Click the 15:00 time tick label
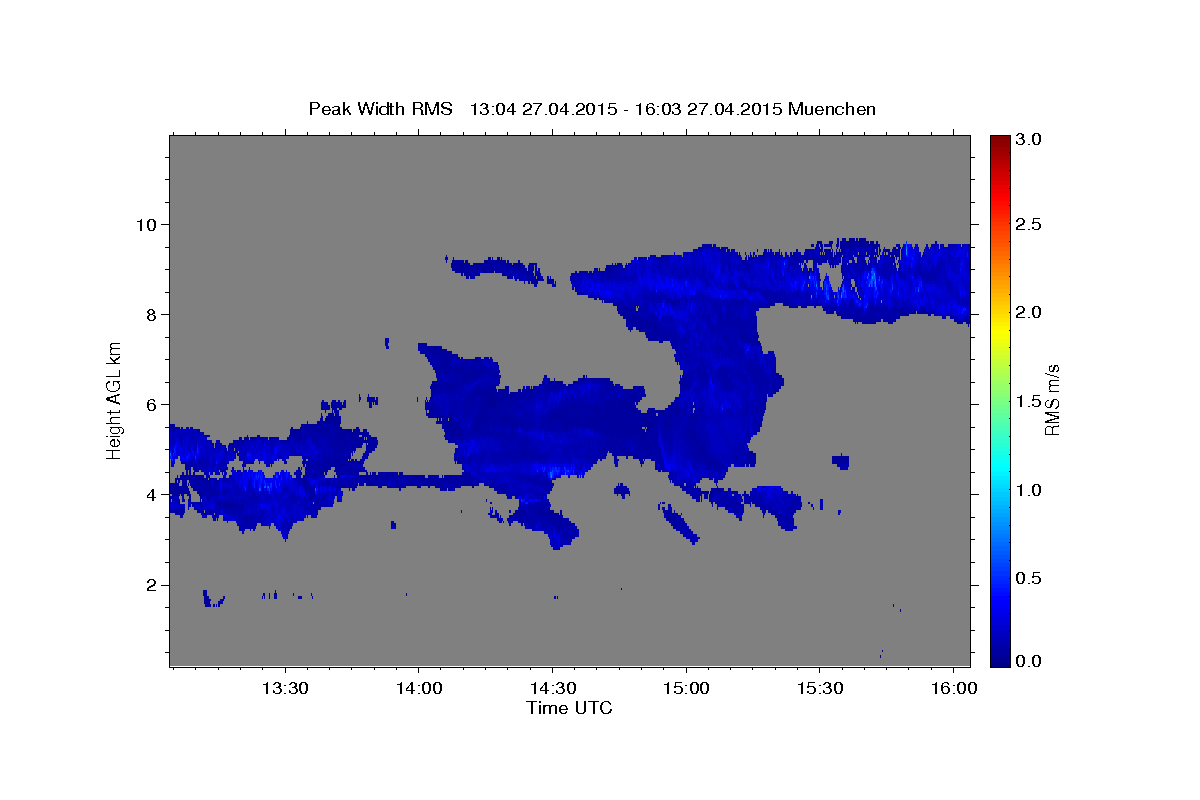The image size is (1200, 800). tap(686, 689)
